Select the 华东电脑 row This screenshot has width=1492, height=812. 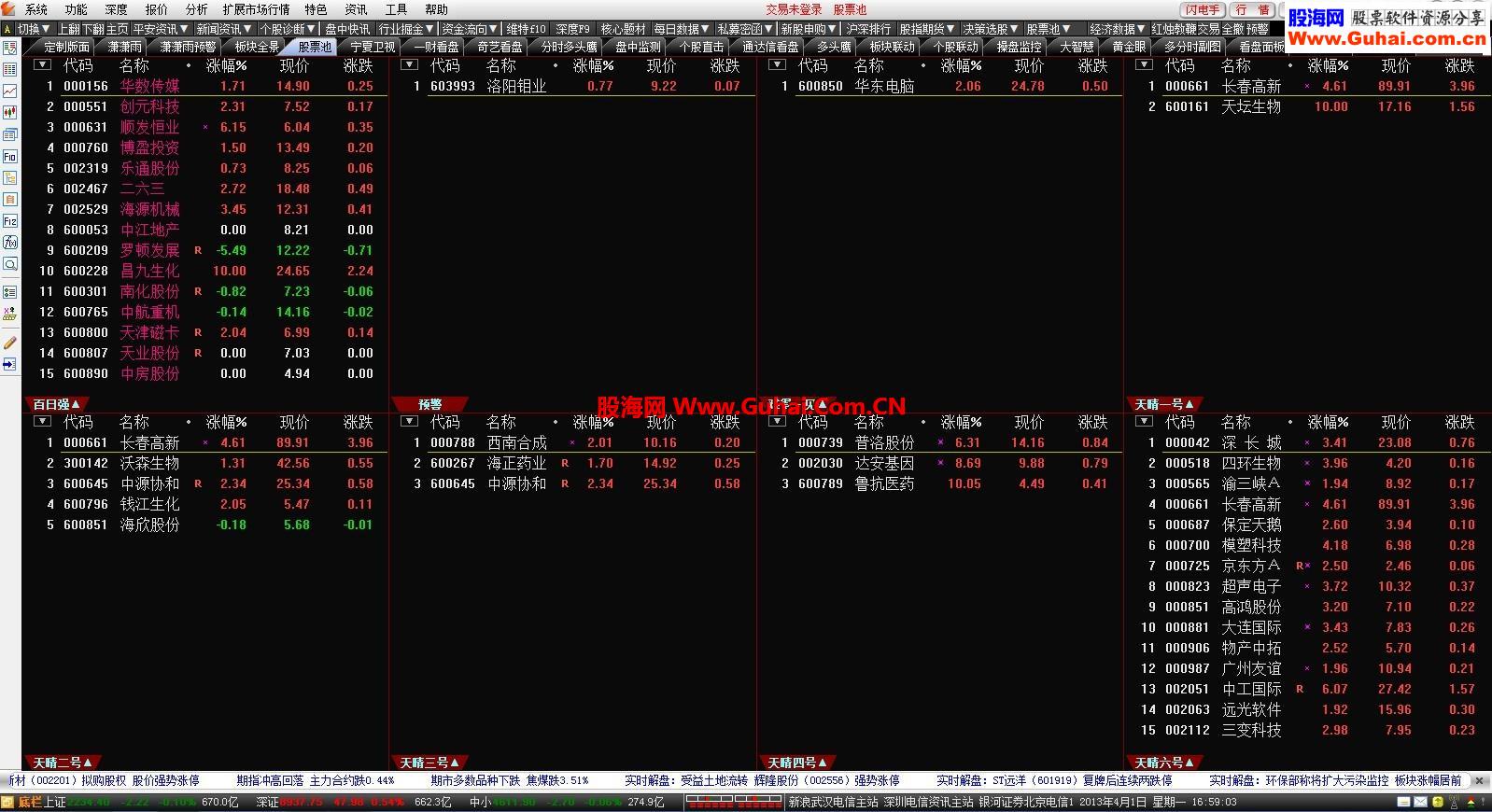[940, 86]
